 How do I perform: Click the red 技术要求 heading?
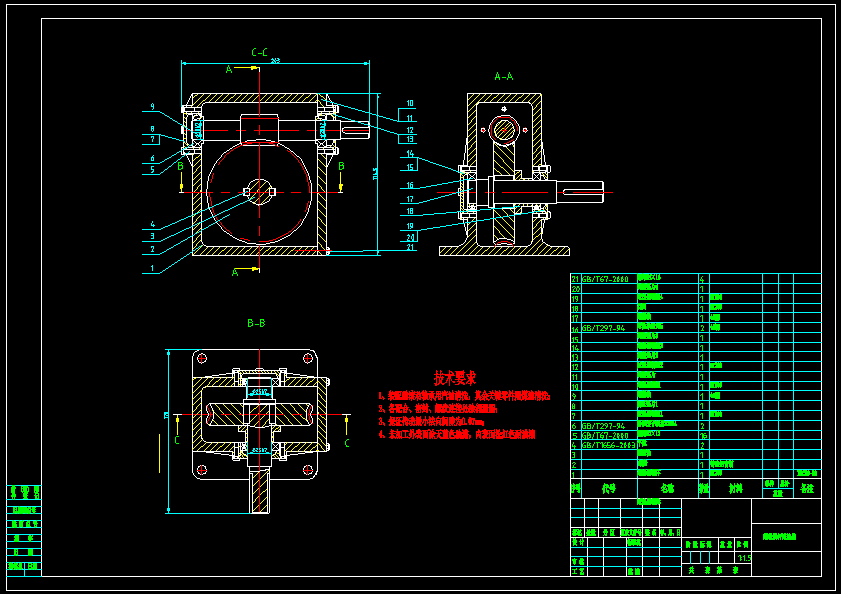point(455,378)
